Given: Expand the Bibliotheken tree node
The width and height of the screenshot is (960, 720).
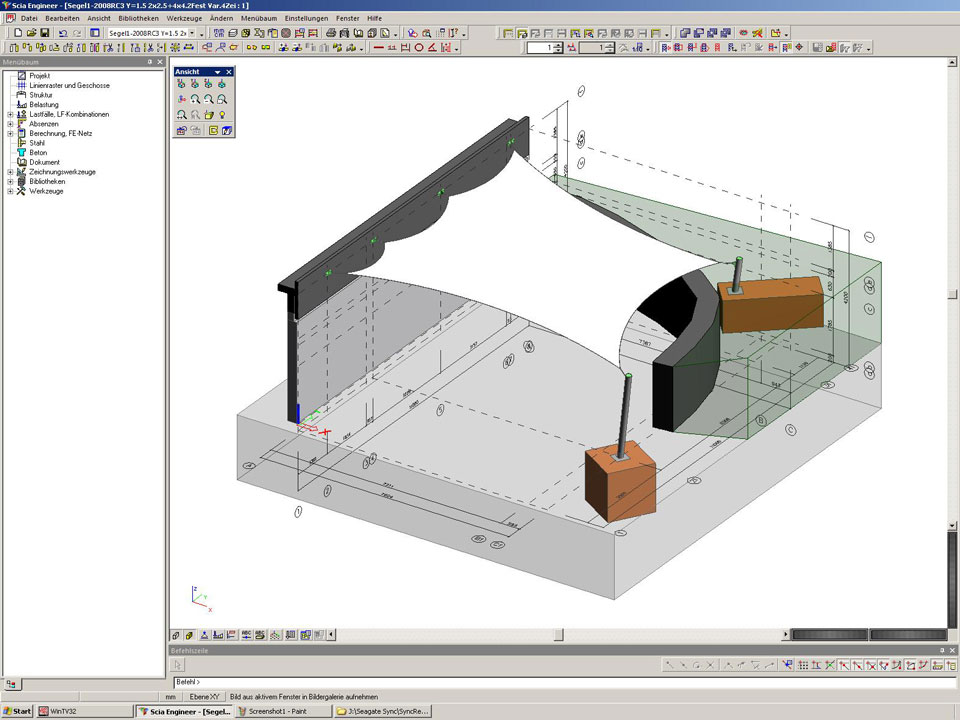Looking at the screenshot, I should click(10, 181).
